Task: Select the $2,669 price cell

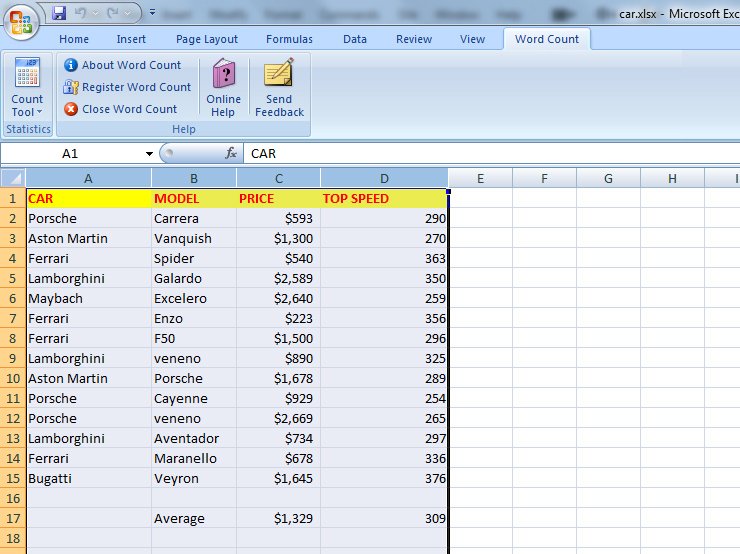Action: [278, 419]
